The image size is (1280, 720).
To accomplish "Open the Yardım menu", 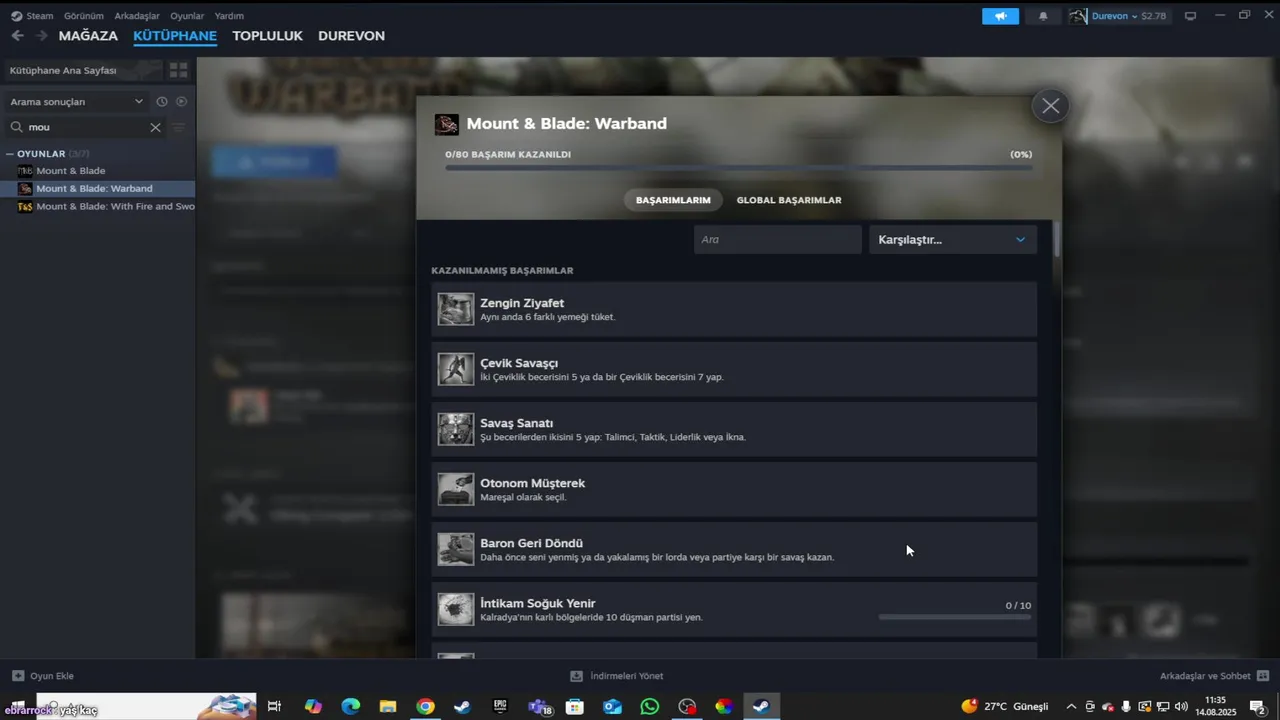I will click(x=229, y=16).
